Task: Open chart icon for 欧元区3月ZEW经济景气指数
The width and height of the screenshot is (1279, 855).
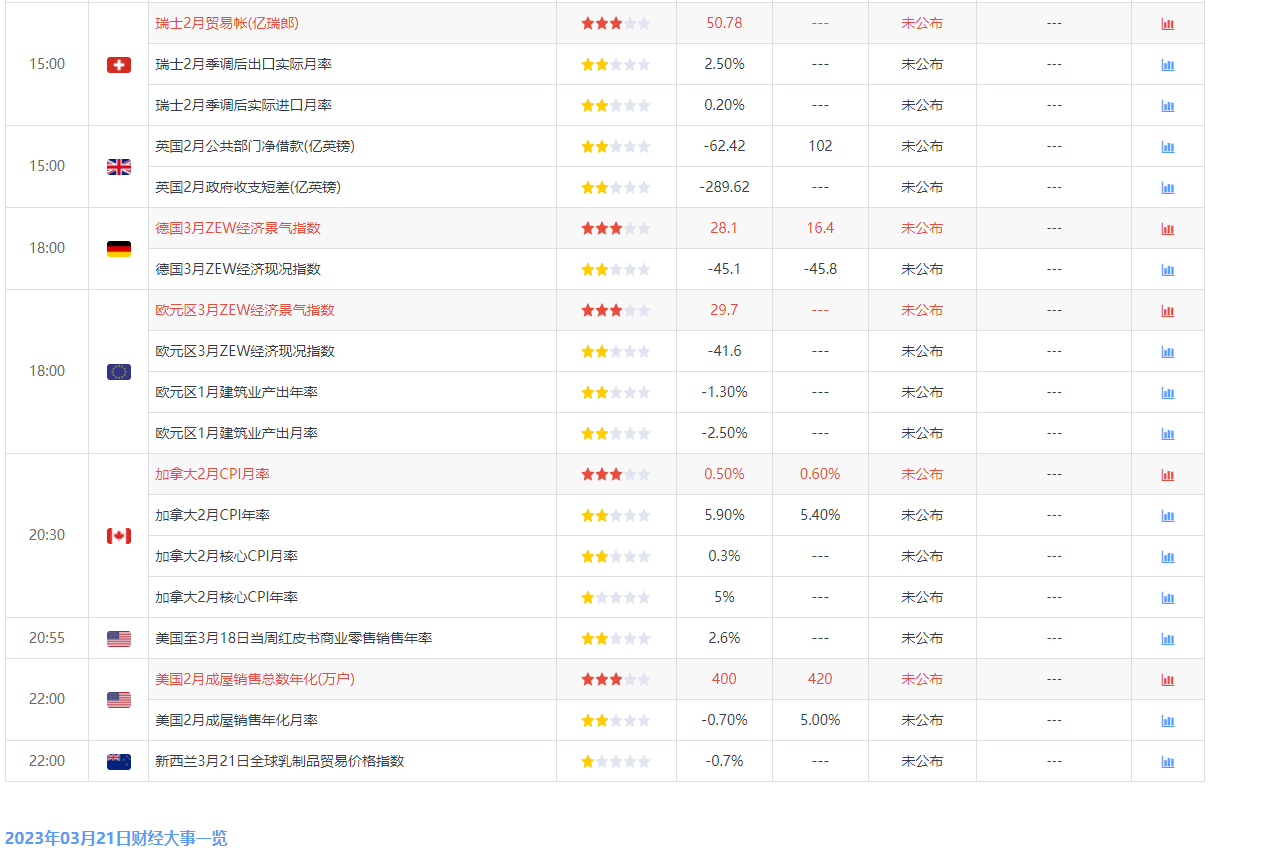Action: 1167,311
